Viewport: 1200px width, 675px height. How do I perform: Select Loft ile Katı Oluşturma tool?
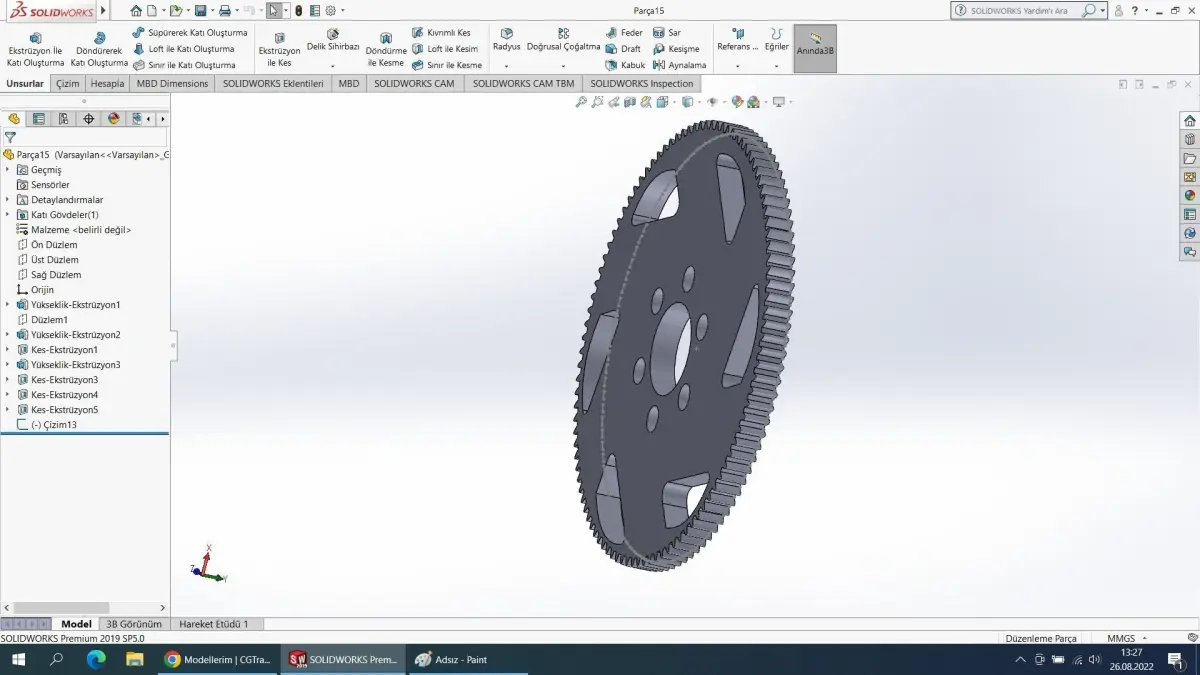pos(184,49)
